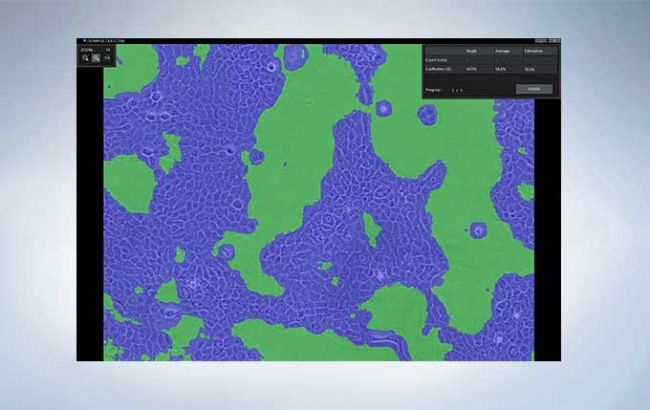
Task: Click the window title text at top-left
Action: click(104, 41)
